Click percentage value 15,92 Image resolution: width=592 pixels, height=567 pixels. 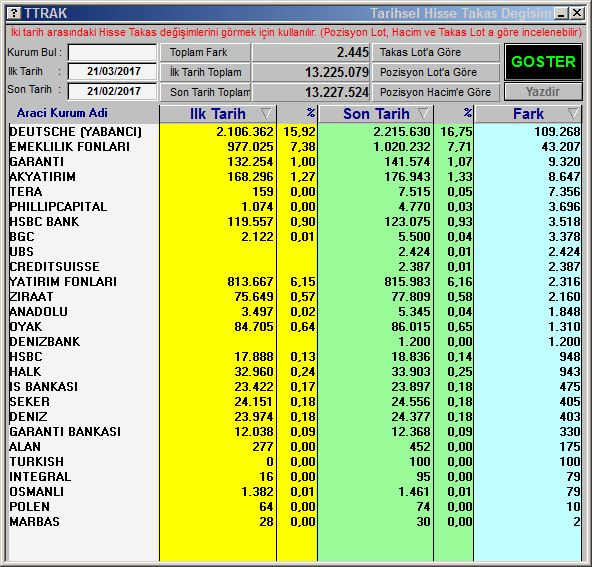[x=299, y=132]
